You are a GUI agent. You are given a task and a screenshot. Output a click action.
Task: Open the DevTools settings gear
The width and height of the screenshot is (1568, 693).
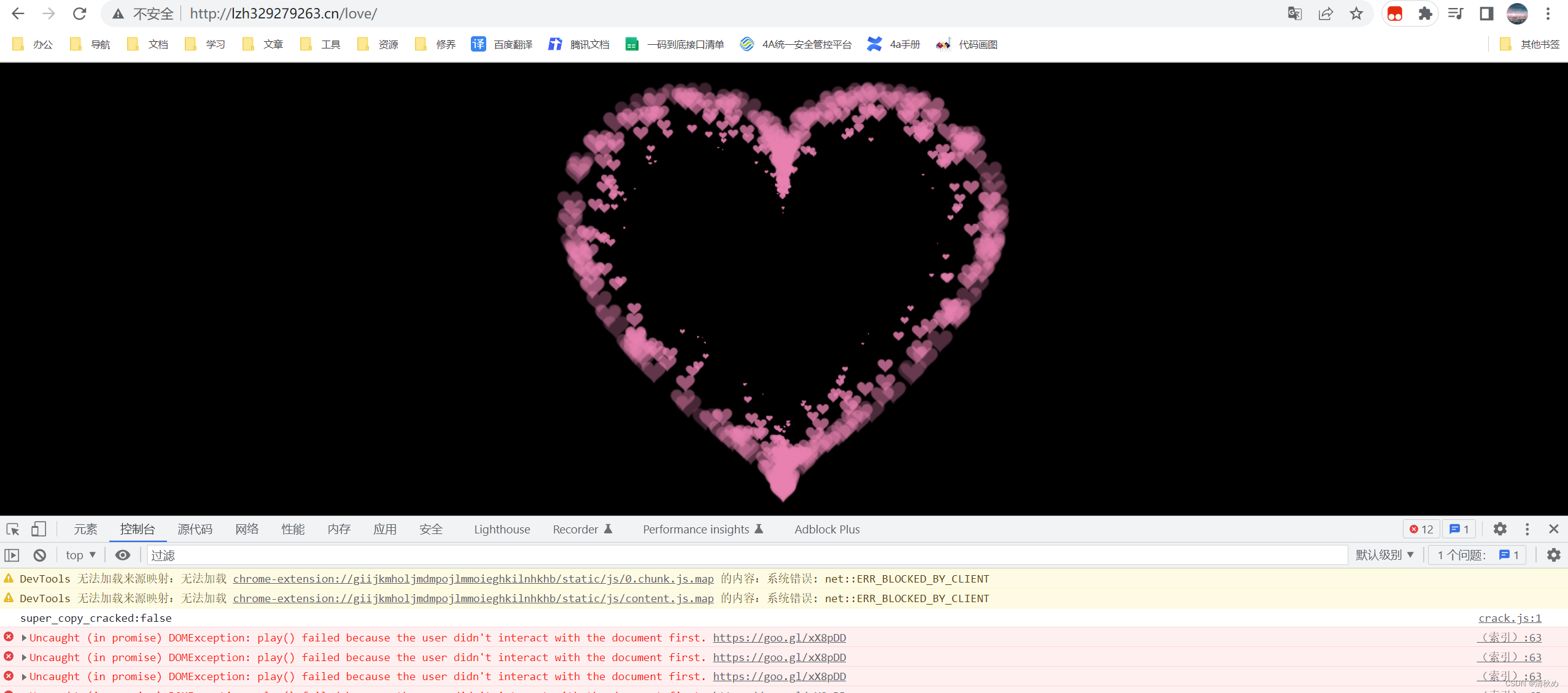1500,529
